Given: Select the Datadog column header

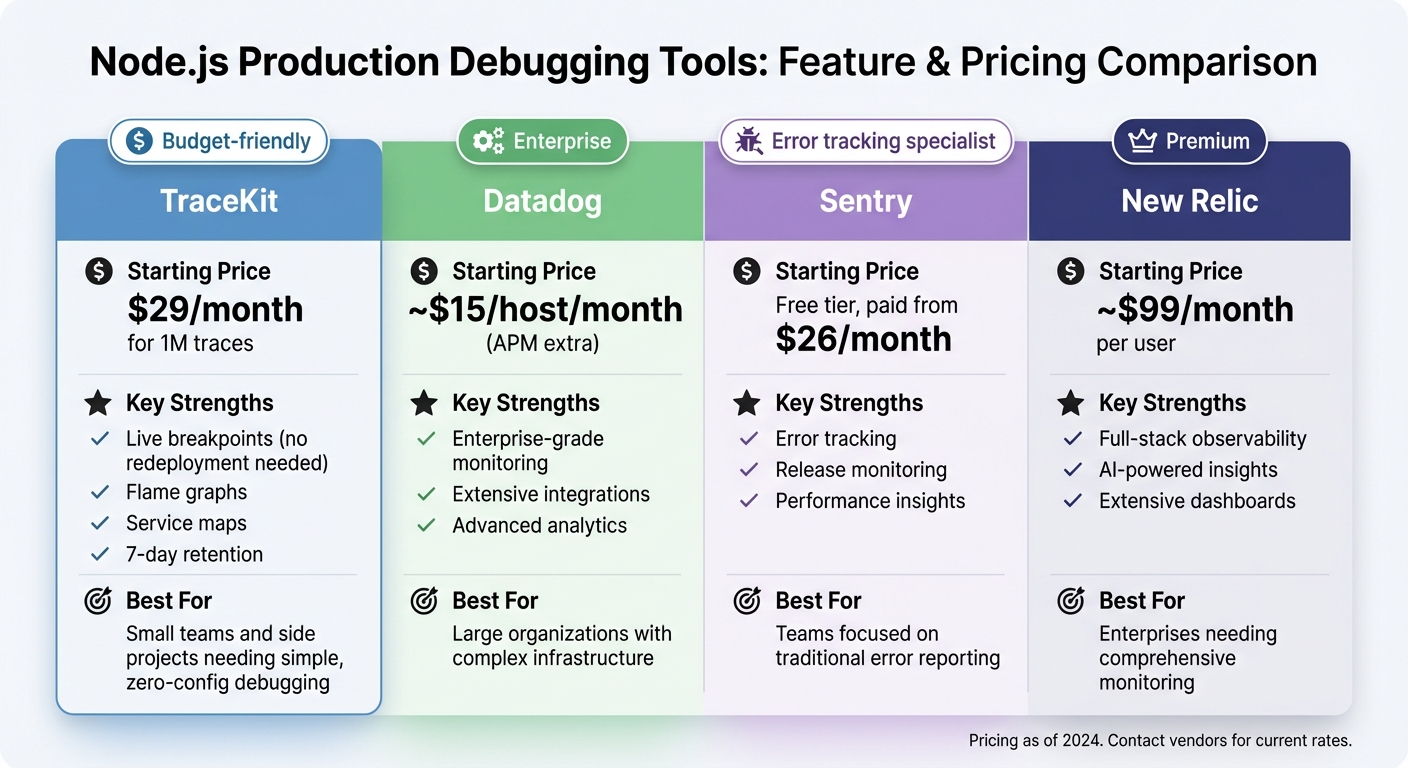Looking at the screenshot, I should [x=543, y=201].
